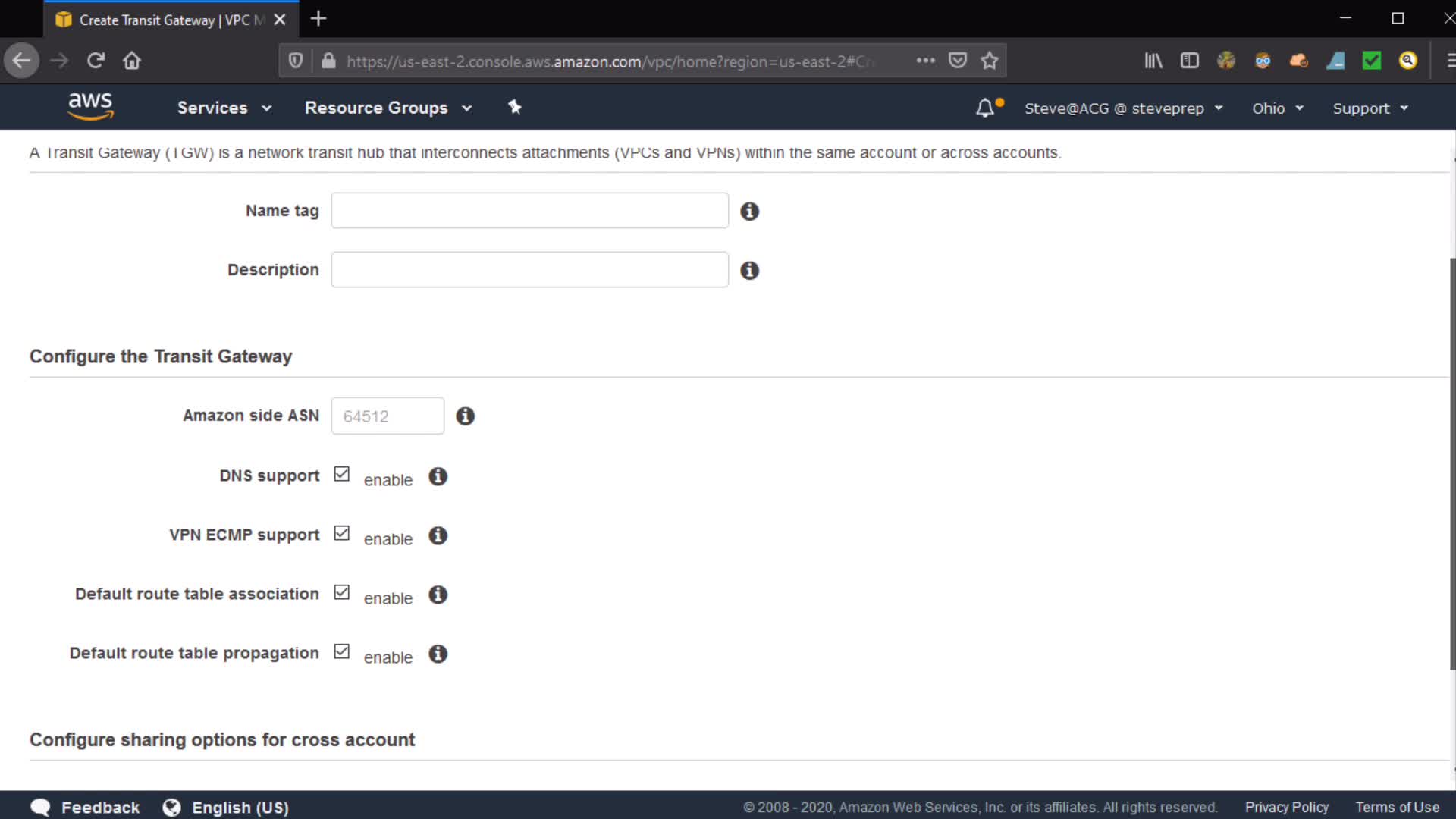
Task: Open the Support menu
Action: (1370, 108)
